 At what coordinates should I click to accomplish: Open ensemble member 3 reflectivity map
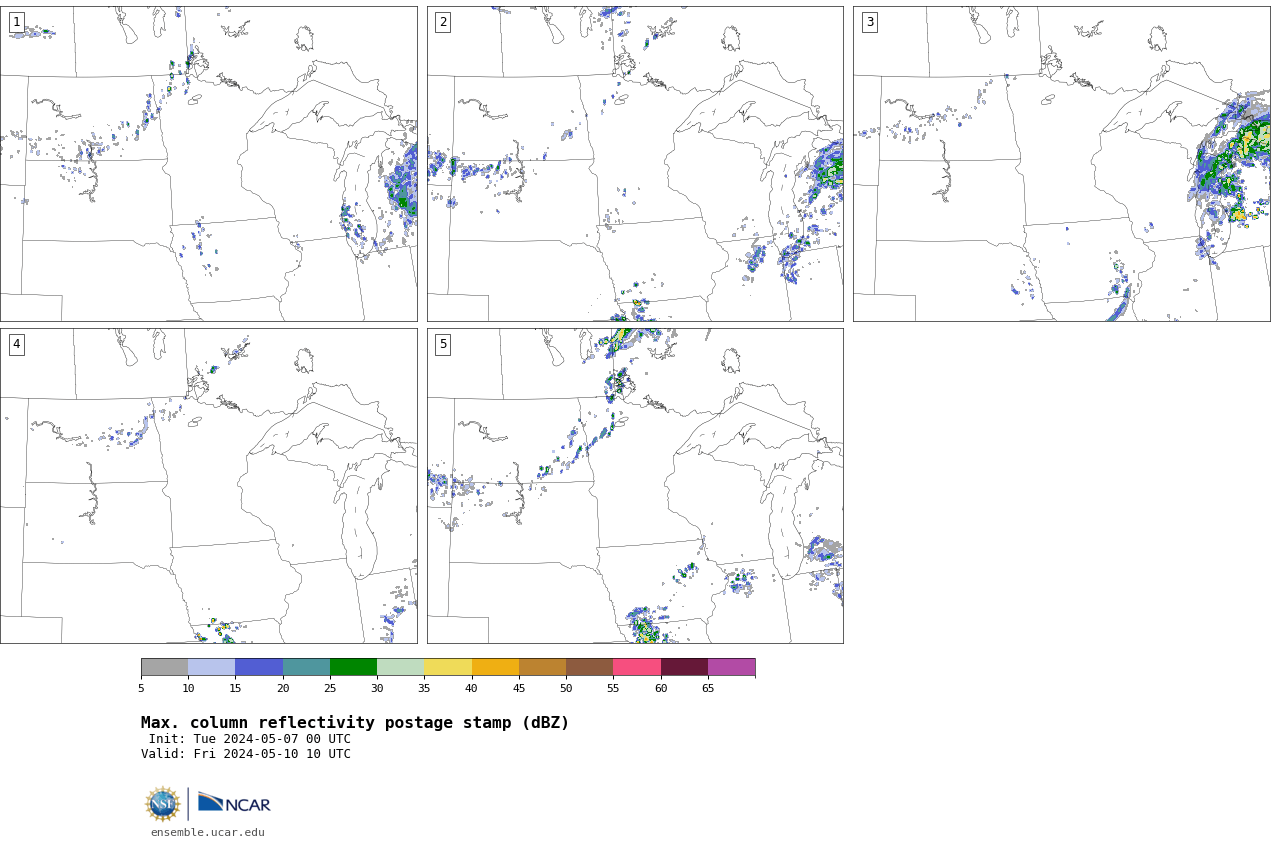(x=1061, y=164)
